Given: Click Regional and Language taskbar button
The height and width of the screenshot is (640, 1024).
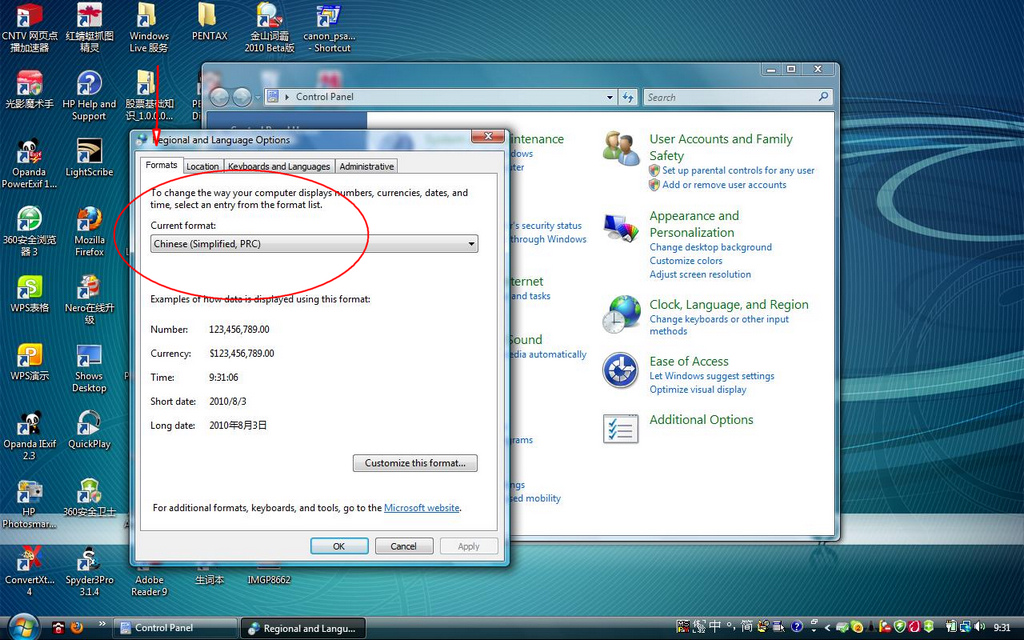Looking at the screenshot, I should pos(304,628).
